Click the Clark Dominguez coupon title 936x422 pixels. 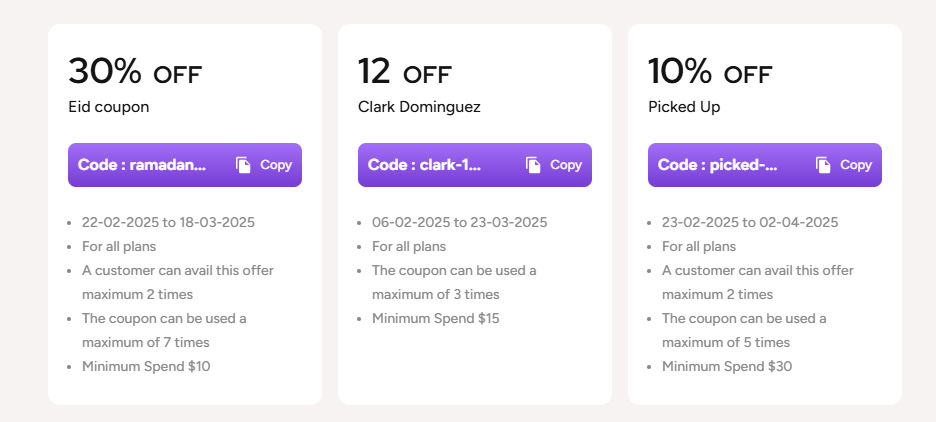(x=419, y=106)
